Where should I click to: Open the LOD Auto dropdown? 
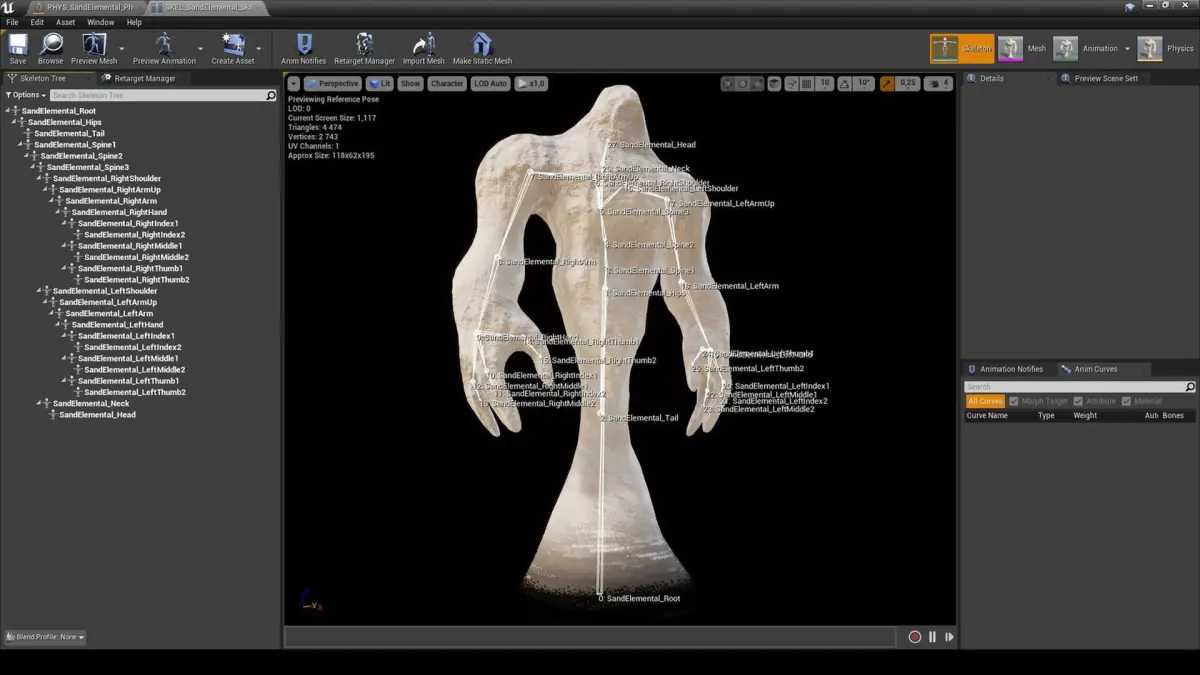[x=491, y=84]
